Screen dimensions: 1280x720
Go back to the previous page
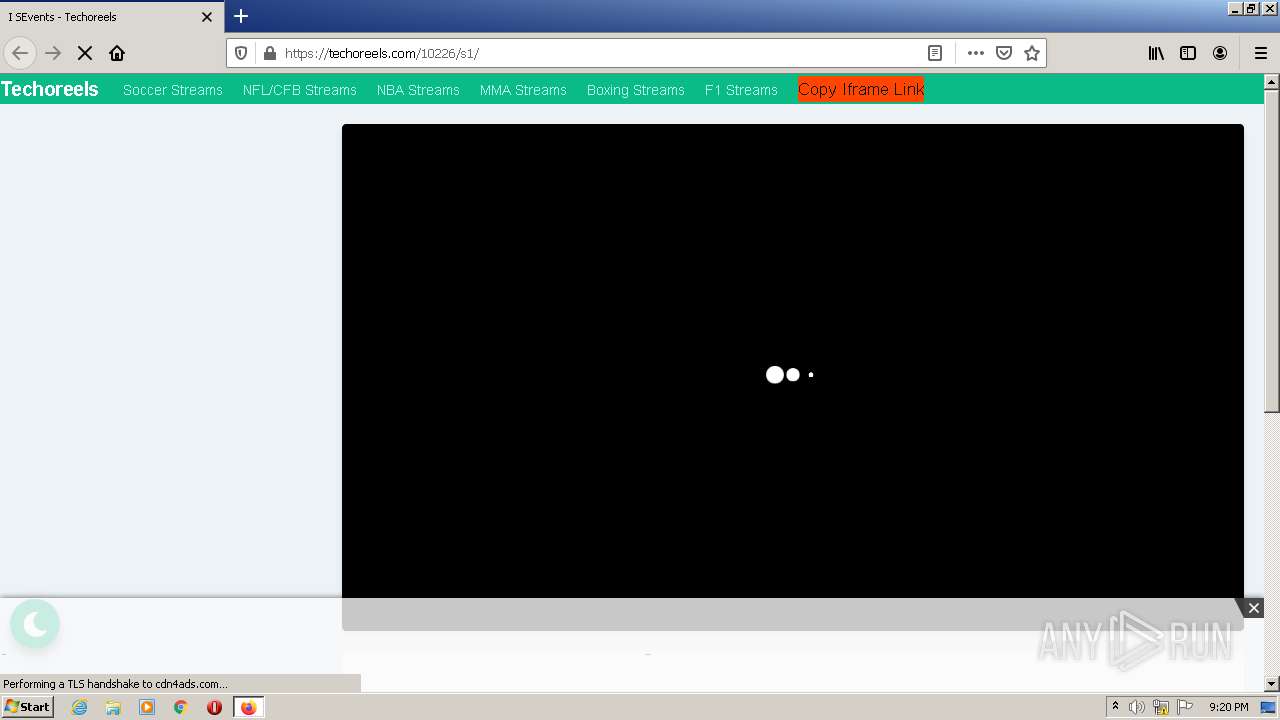point(20,53)
